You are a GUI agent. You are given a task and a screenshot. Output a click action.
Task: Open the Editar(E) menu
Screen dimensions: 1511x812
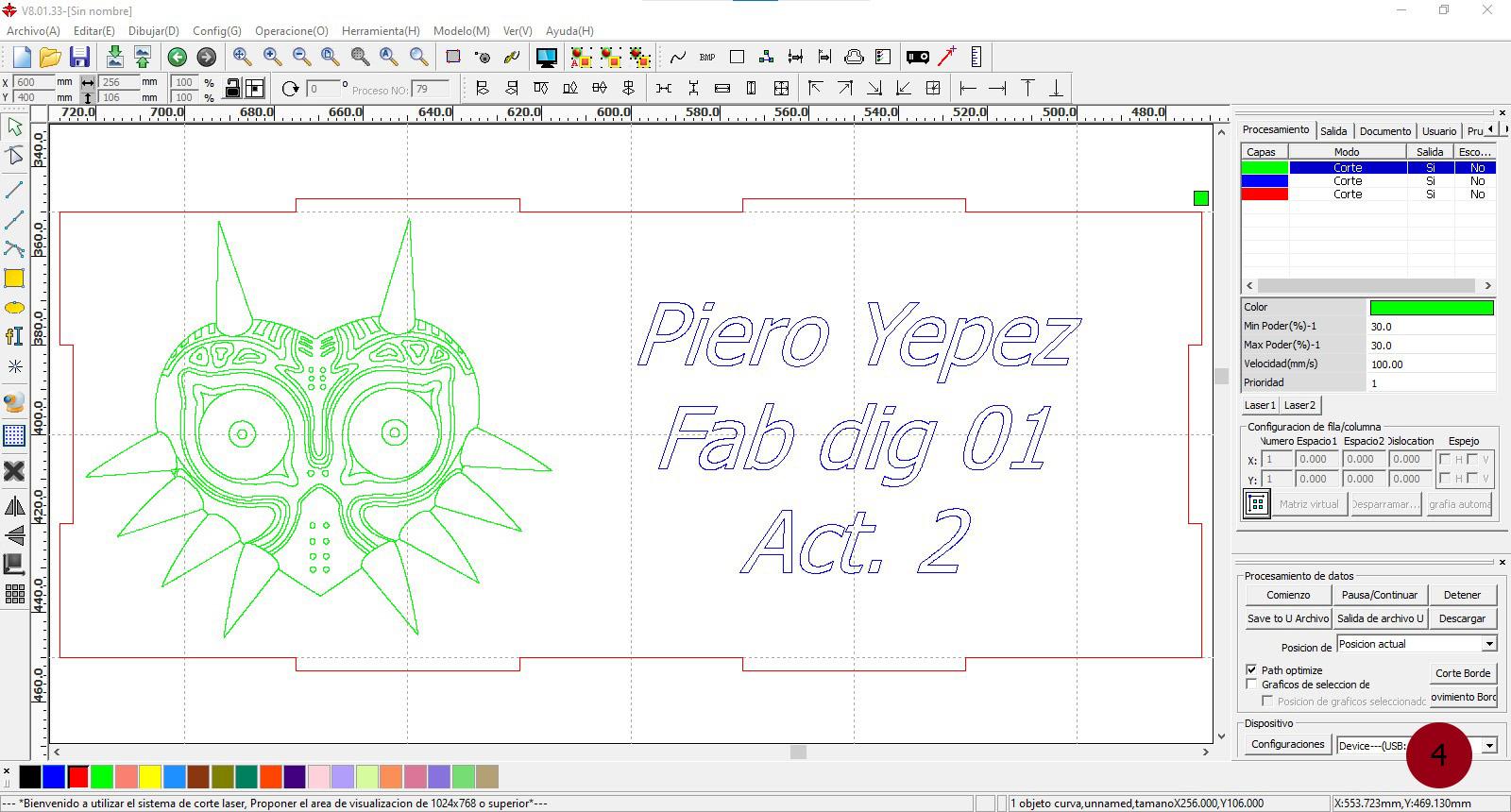(94, 31)
